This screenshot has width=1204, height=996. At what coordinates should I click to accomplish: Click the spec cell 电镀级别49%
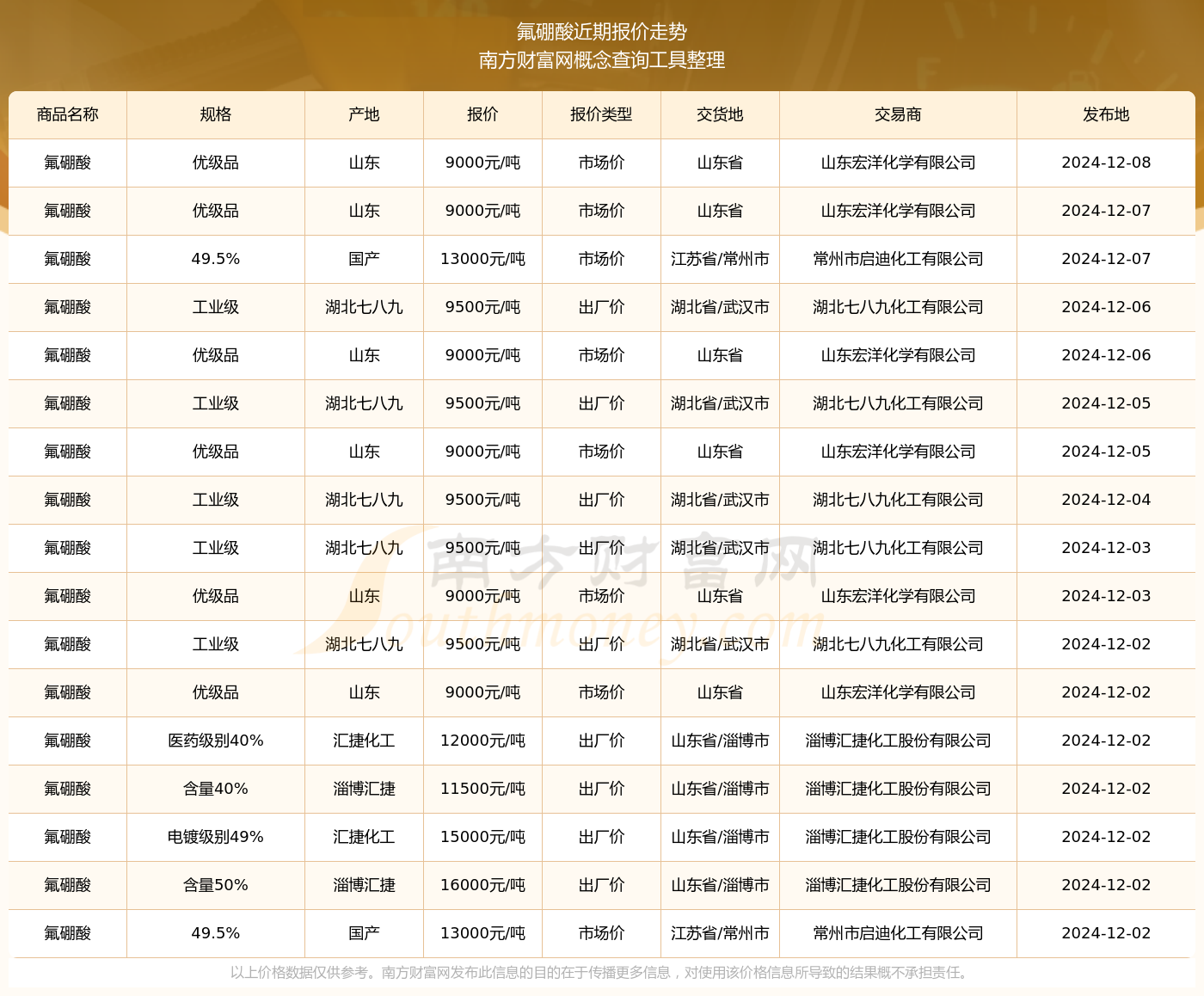[216, 837]
